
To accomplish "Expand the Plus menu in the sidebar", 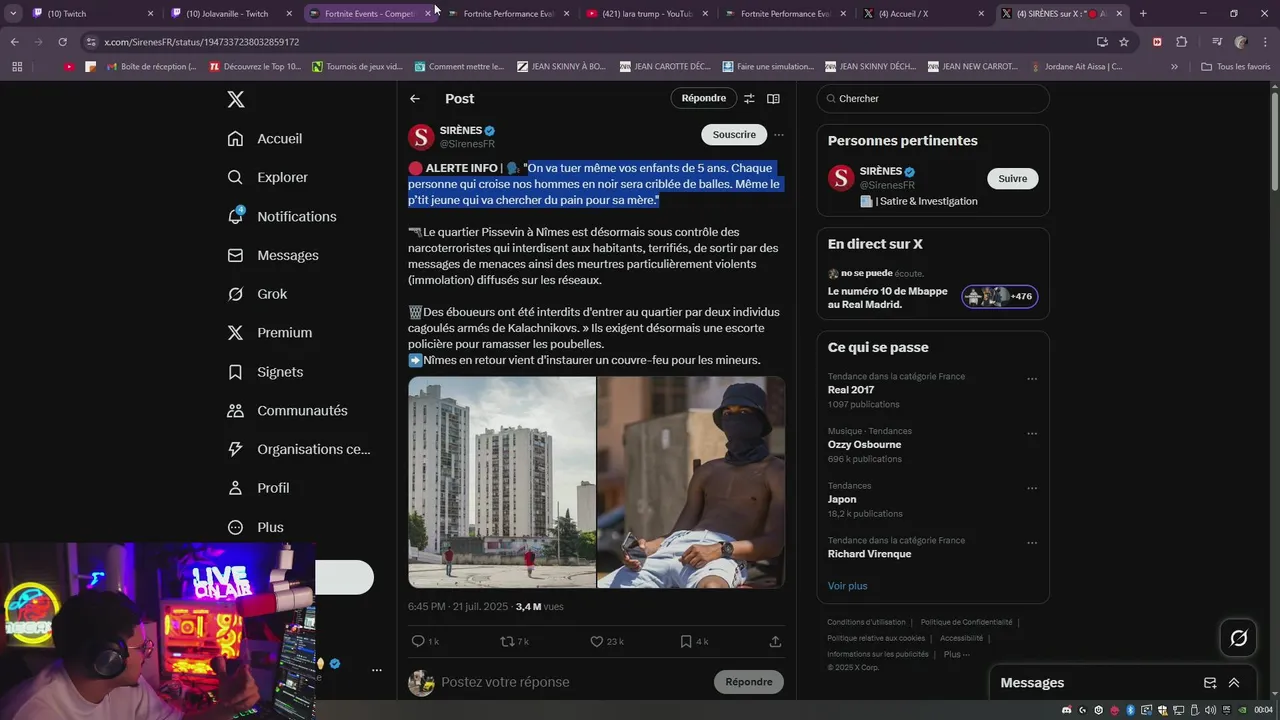I will pyautogui.click(x=255, y=527).
